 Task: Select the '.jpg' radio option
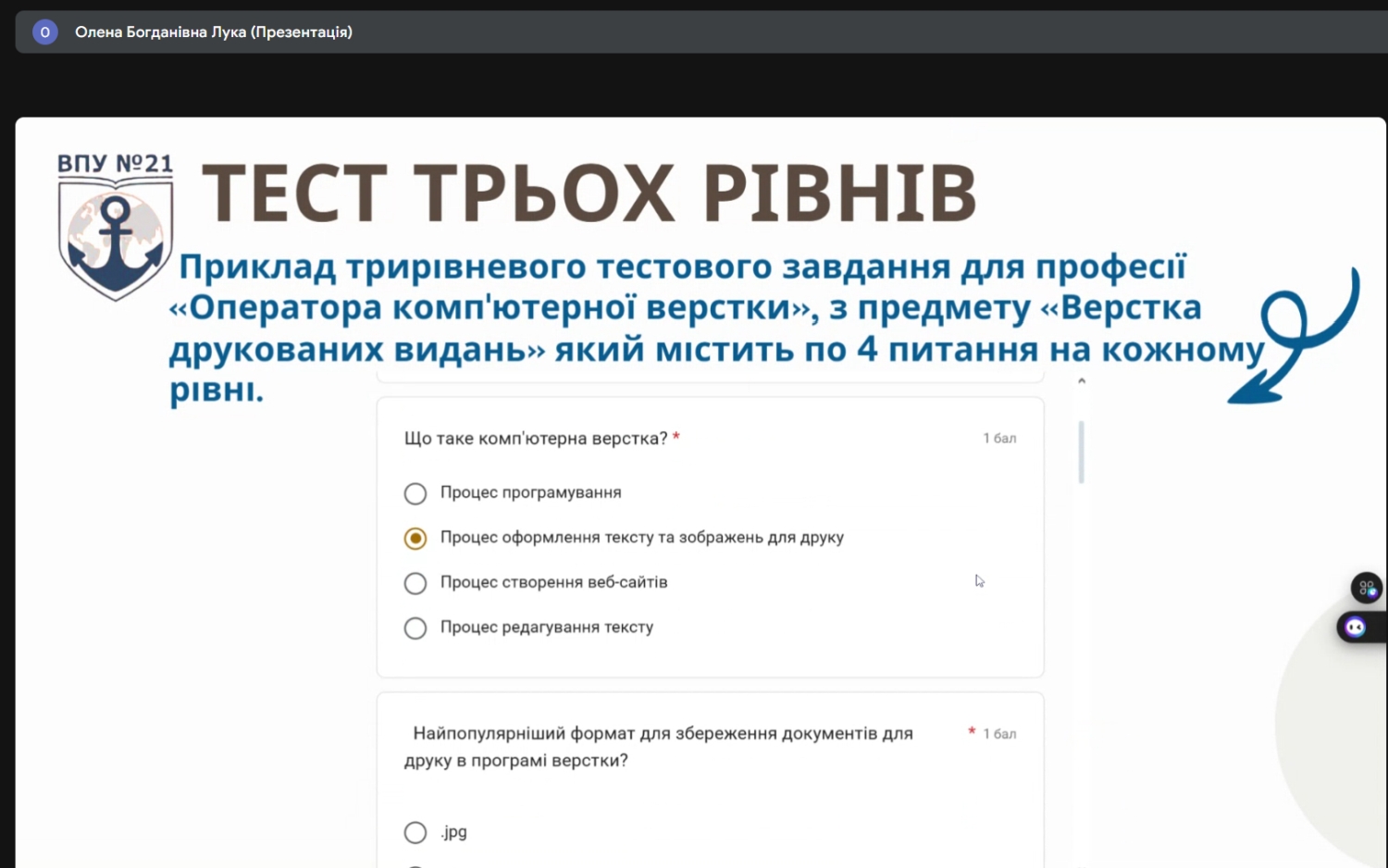415,833
